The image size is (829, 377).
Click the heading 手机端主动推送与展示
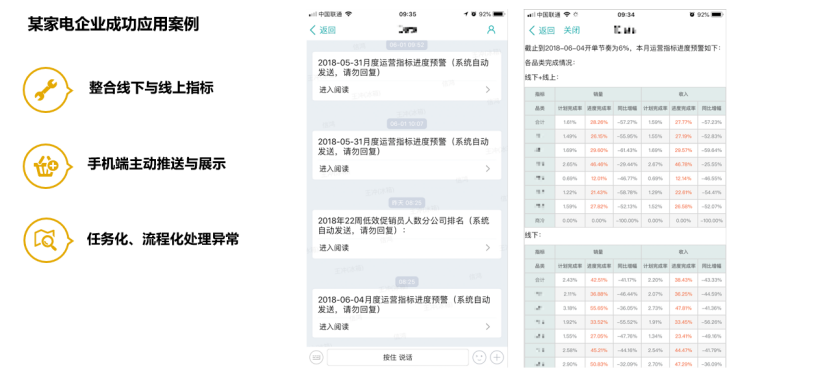tap(157, 164)
